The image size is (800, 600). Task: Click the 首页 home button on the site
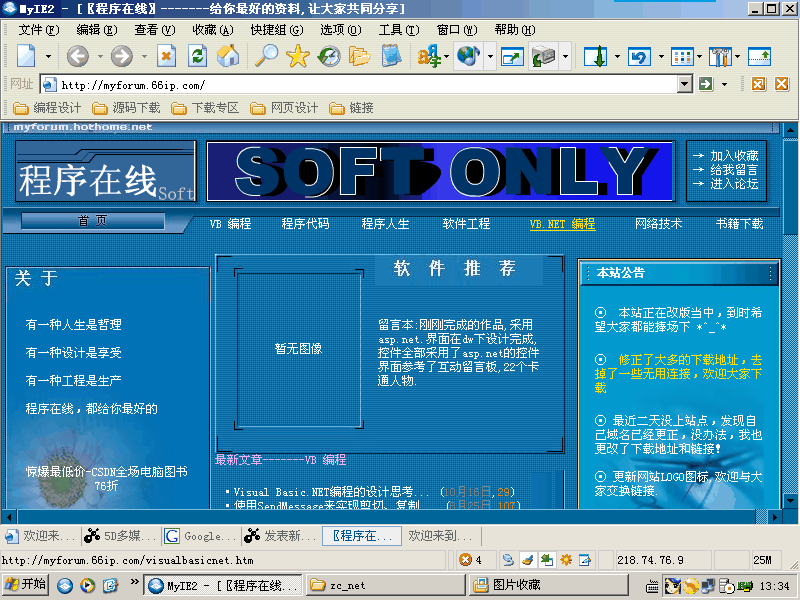pyautogui.click(x=92, y=221)
